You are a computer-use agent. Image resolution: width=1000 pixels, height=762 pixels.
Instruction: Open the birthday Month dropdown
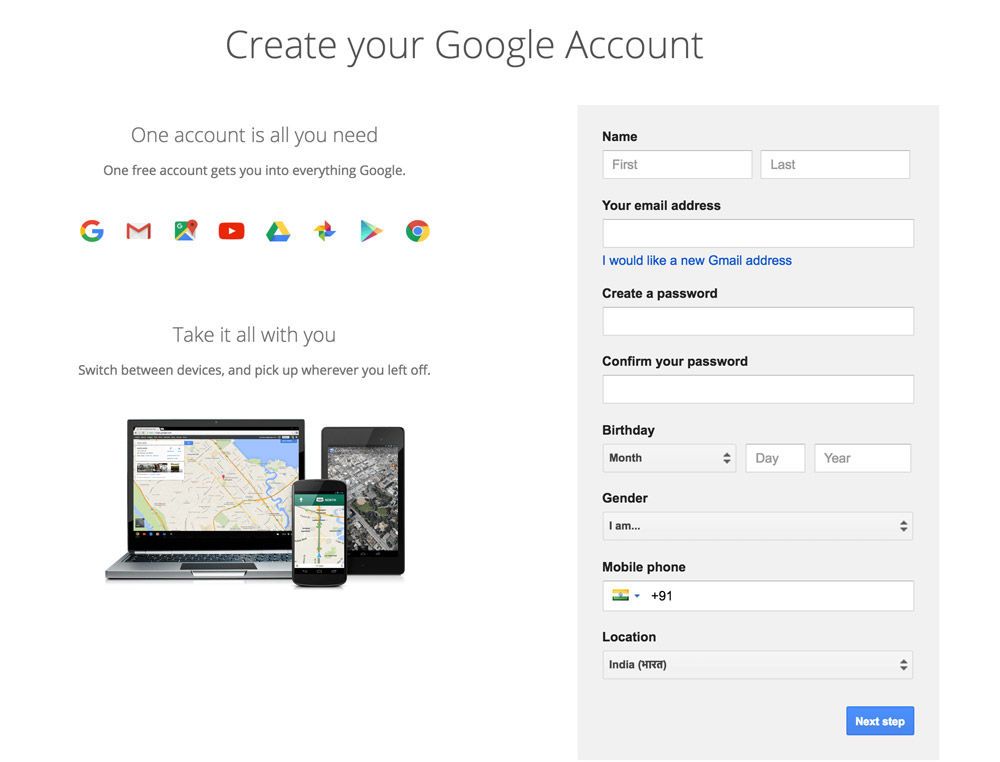tap(669, 458)
